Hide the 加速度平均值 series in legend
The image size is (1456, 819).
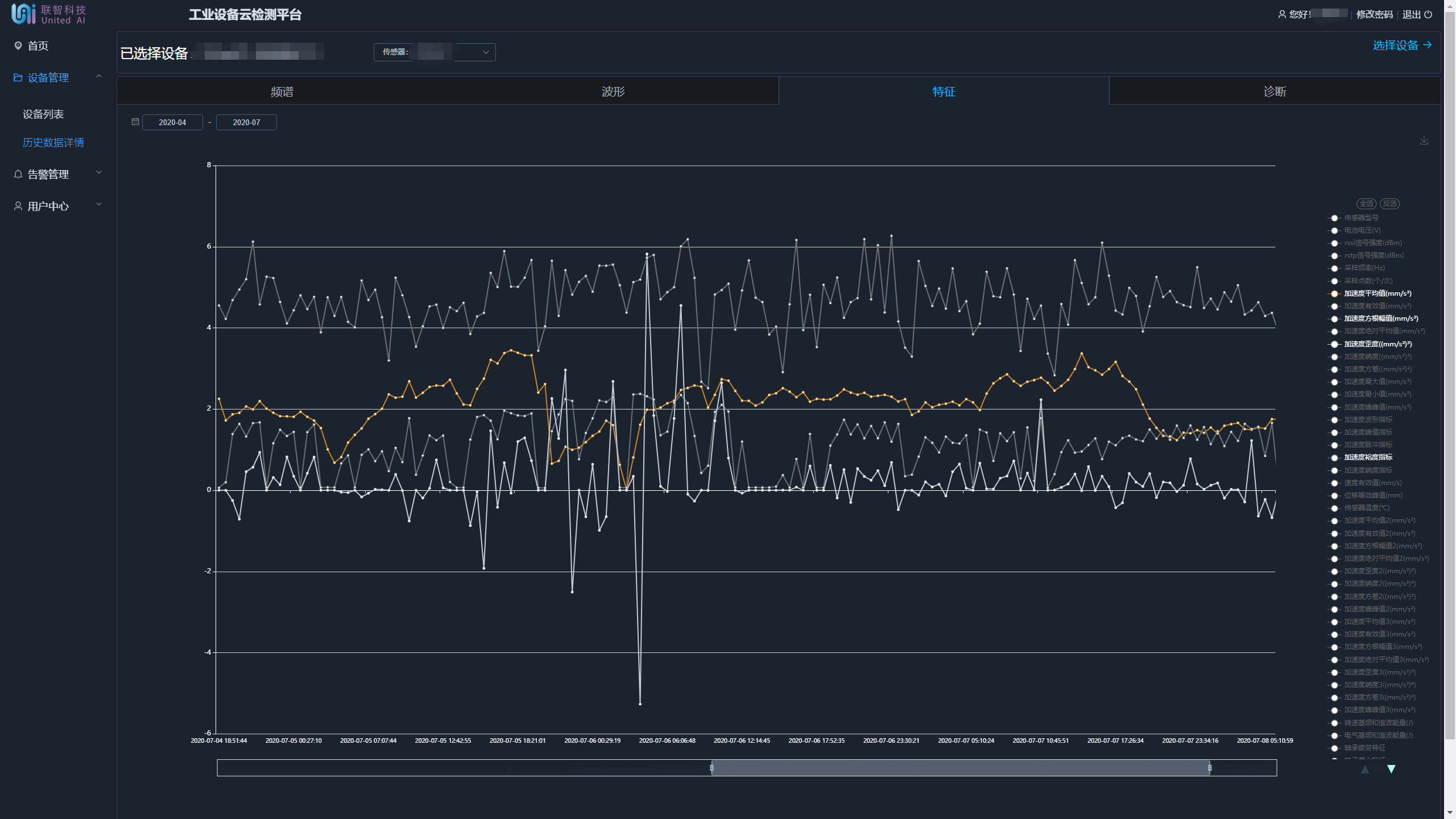pos(1377,293)
